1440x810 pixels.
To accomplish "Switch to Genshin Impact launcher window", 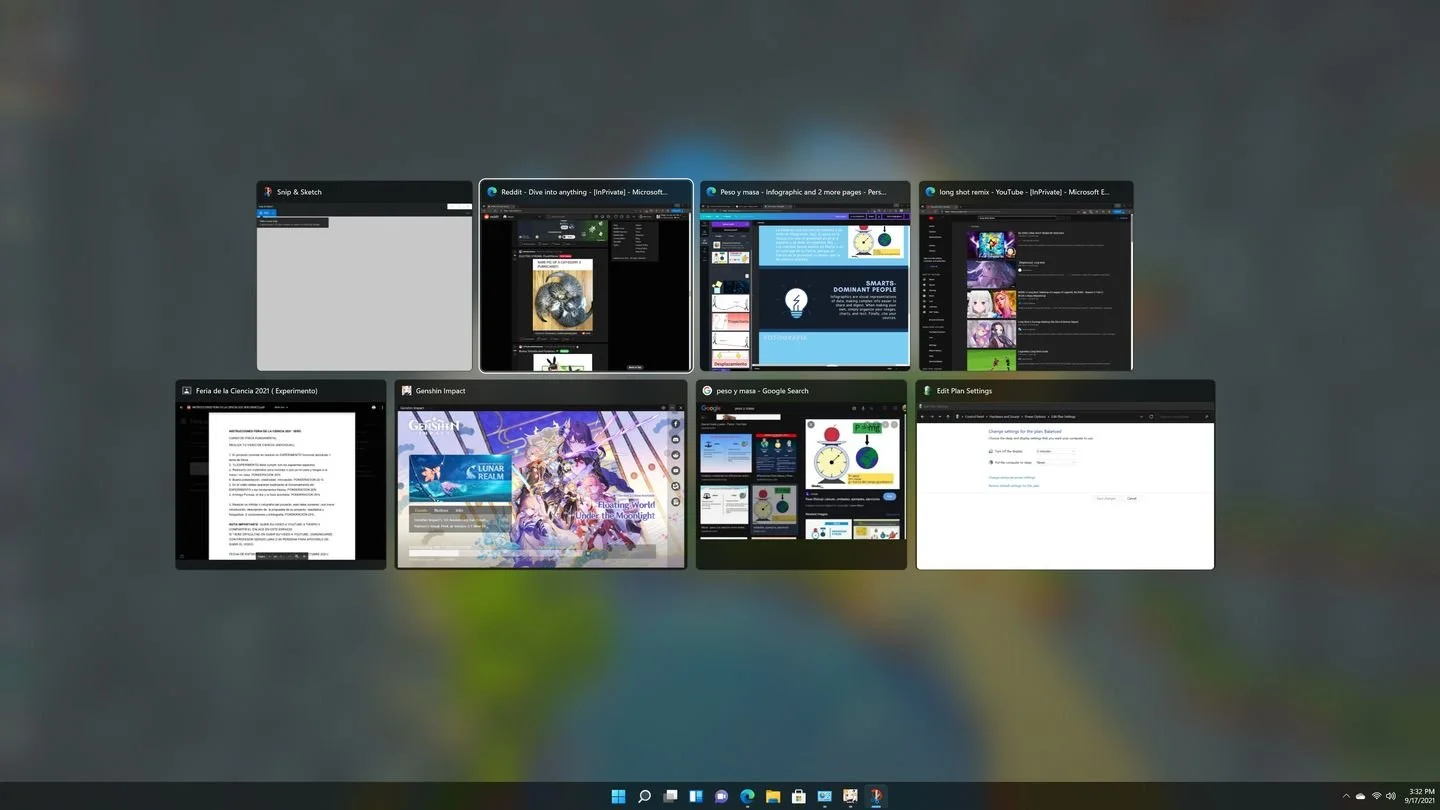I will [541, 475].
